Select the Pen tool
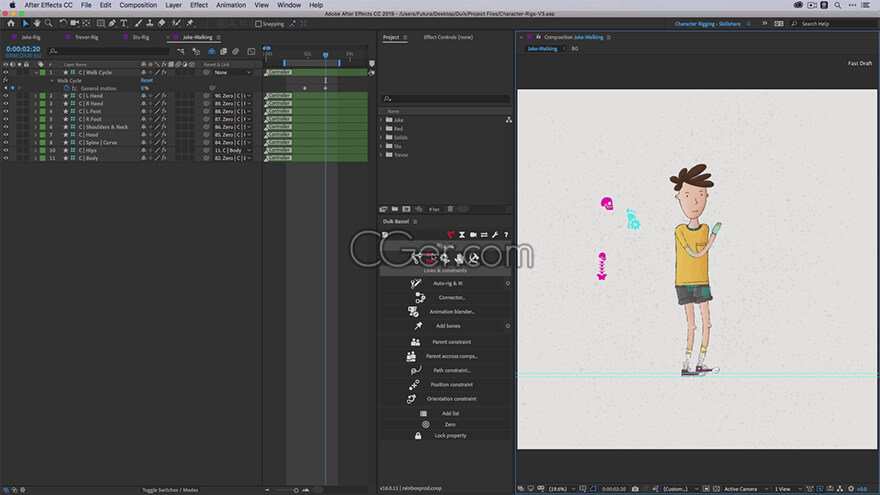This screenshot has width=880, height=495. pyautogui.click(x=112, y=24)
